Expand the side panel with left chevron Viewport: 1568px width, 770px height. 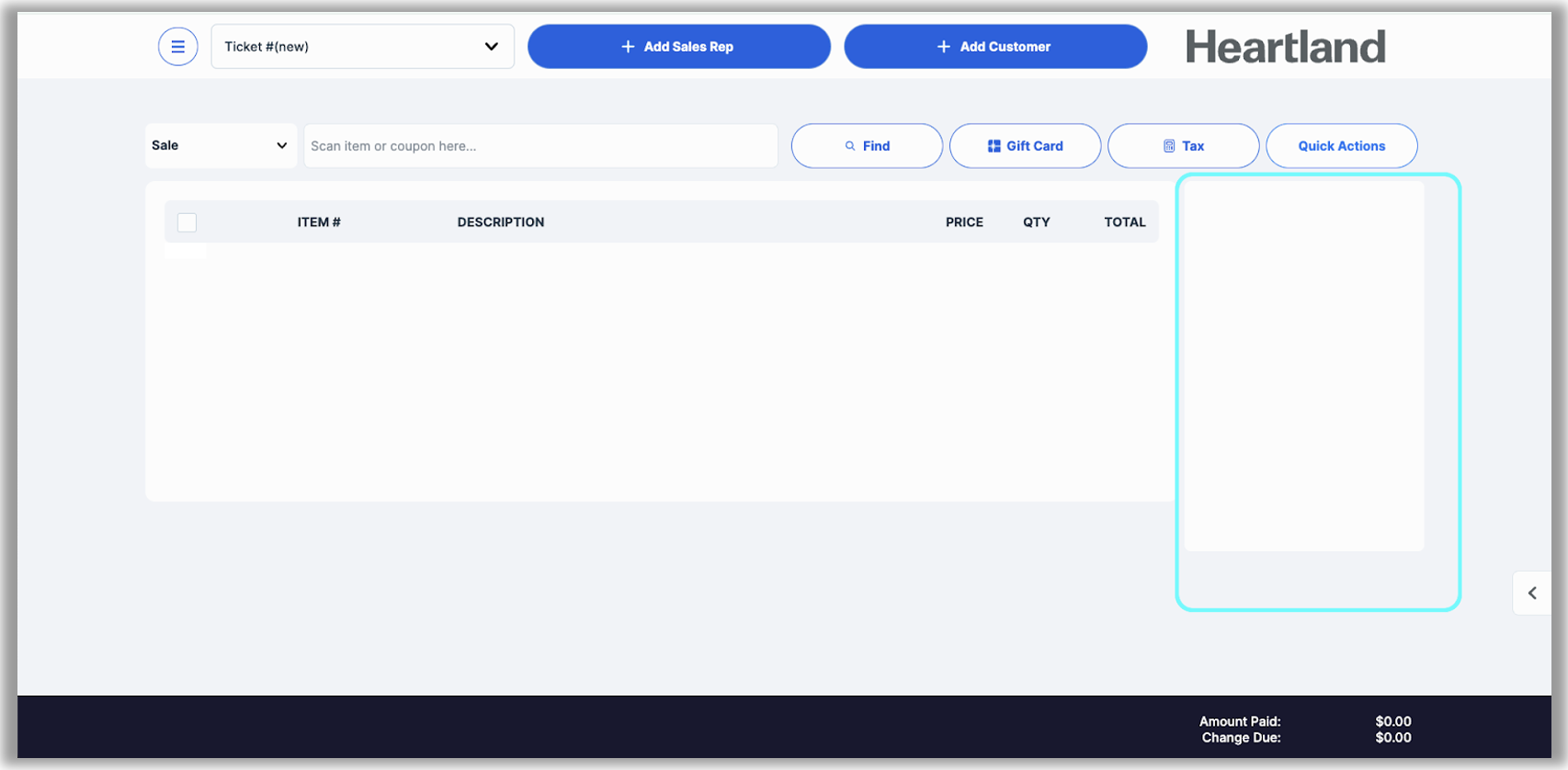point(1531,594)
